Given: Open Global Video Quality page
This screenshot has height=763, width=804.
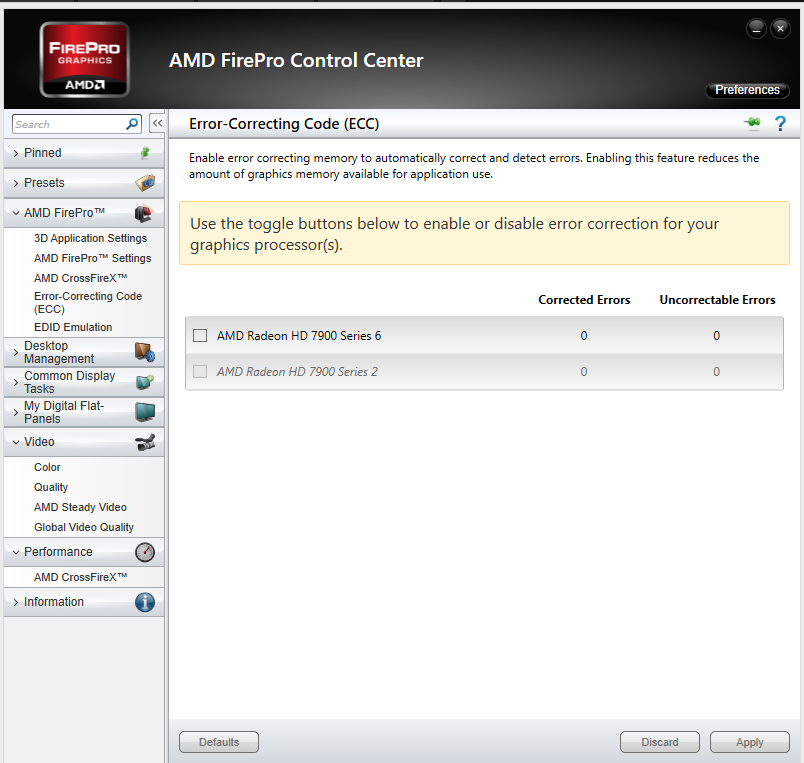Looking at the screenshot, I should 84,527.
